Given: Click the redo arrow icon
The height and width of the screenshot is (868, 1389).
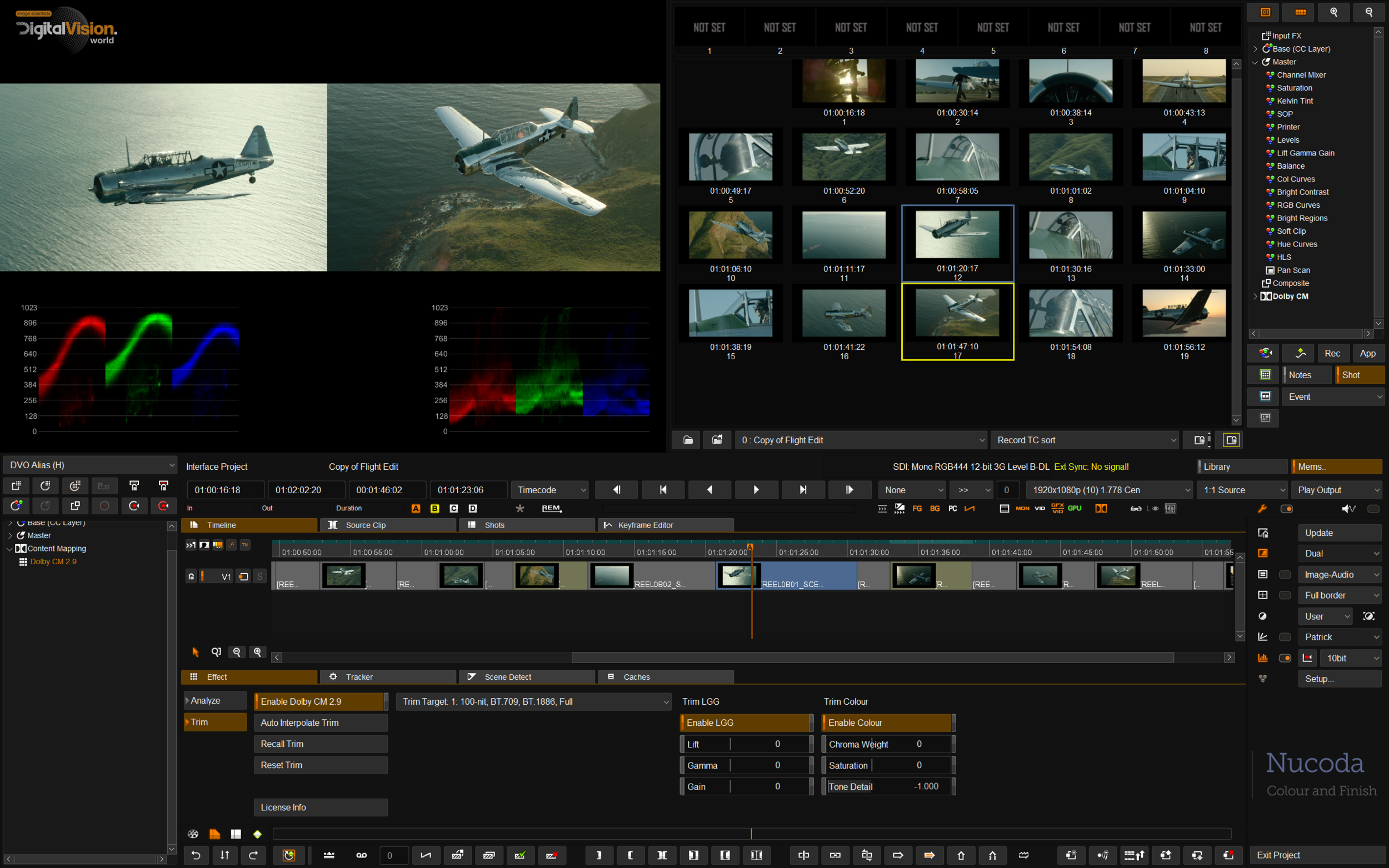Looking at the screenshot, I should 253,855.
